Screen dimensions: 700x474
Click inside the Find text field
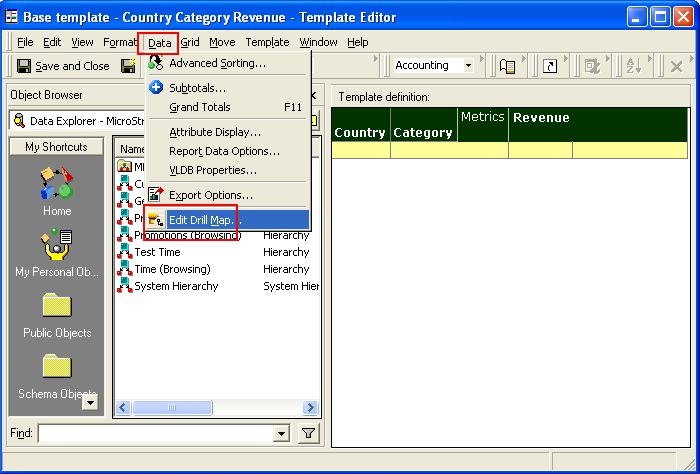pyautogui.click(x=155, y=433)
